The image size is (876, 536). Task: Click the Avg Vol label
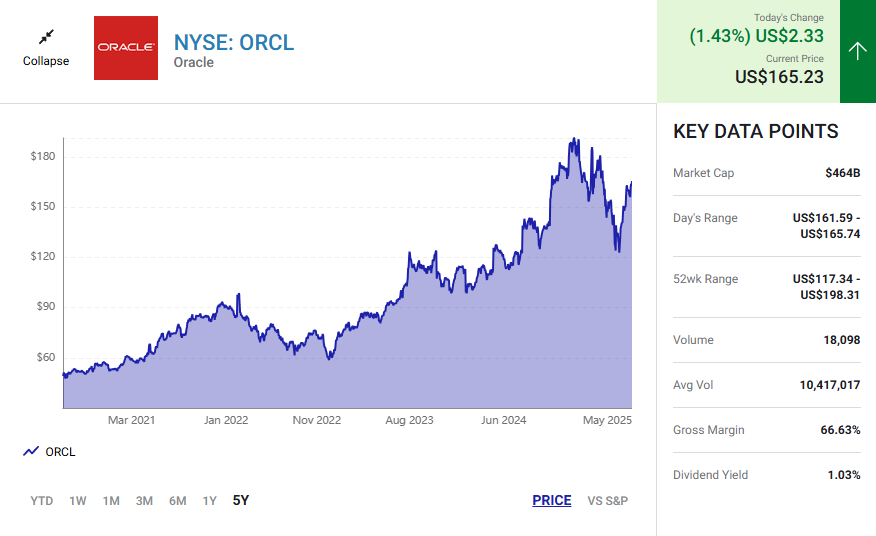coord(693,385)
